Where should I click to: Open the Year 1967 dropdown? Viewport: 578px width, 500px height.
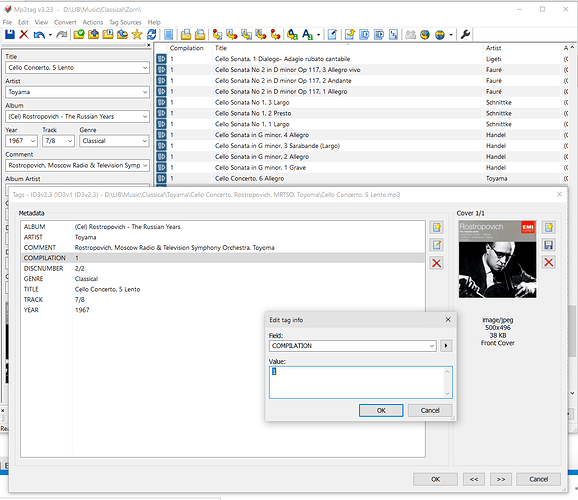pyautogui.click(x=33, y=141)
